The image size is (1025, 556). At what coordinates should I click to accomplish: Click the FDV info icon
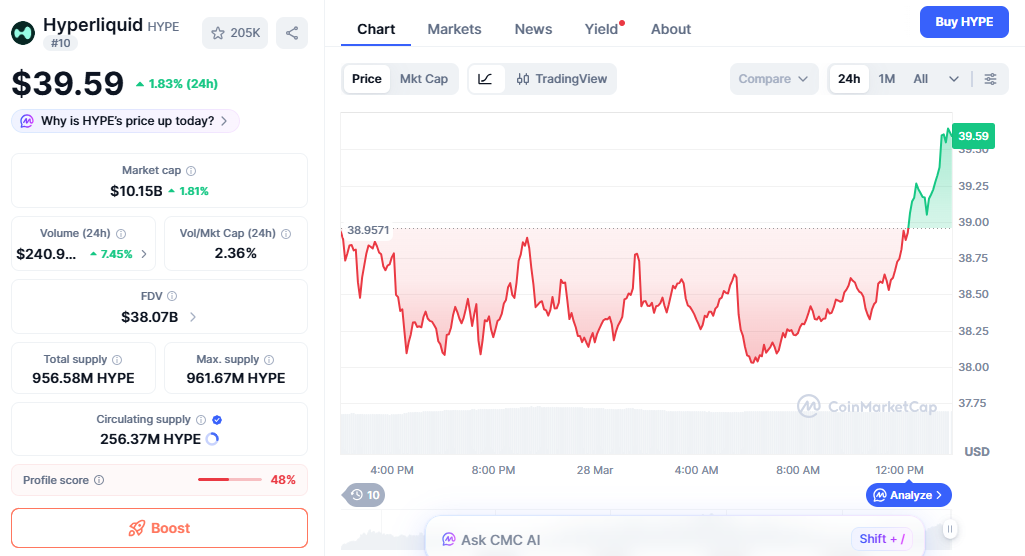(172, 296)
